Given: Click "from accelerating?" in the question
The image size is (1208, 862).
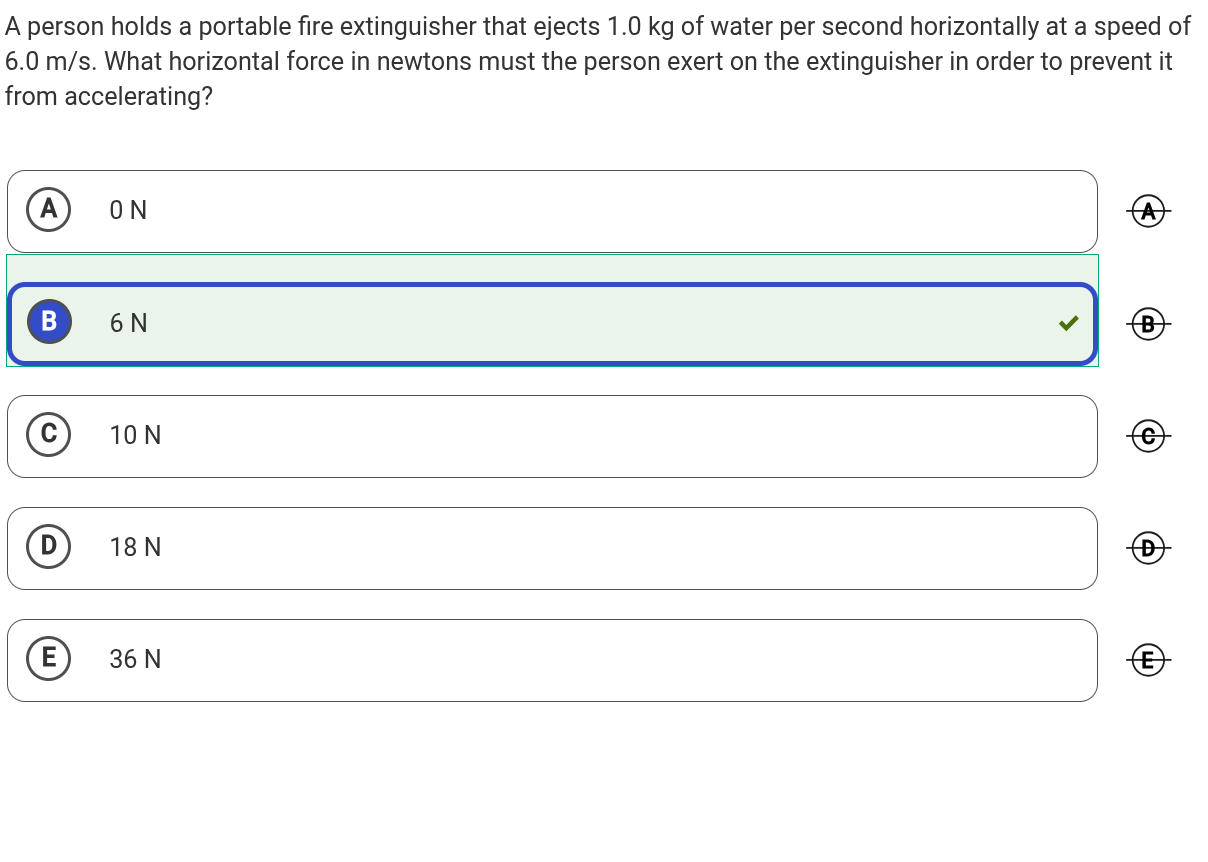Looking at the screenshot, I should tap(109, 97).
